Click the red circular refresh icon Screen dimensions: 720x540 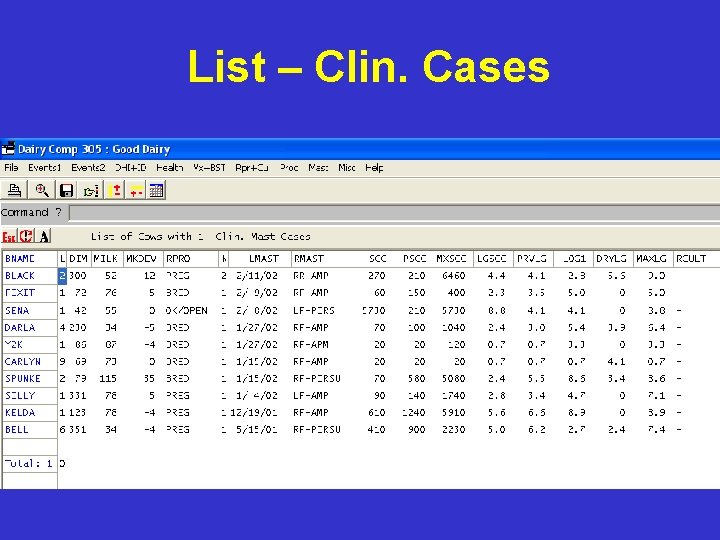pos(26,236)
